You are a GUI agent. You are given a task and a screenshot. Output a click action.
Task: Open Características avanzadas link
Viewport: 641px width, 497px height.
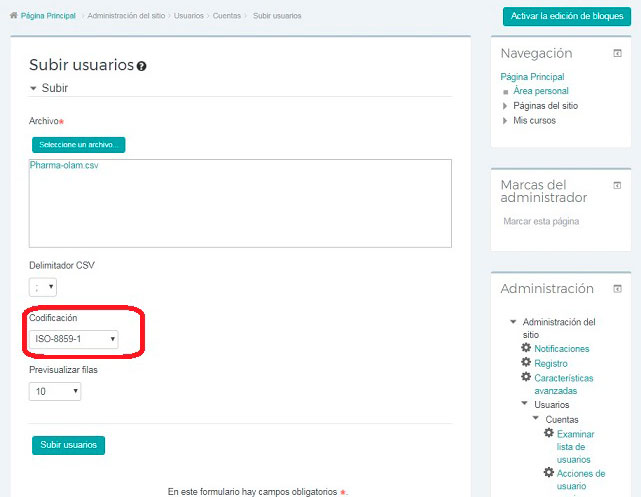coord(564,384)
